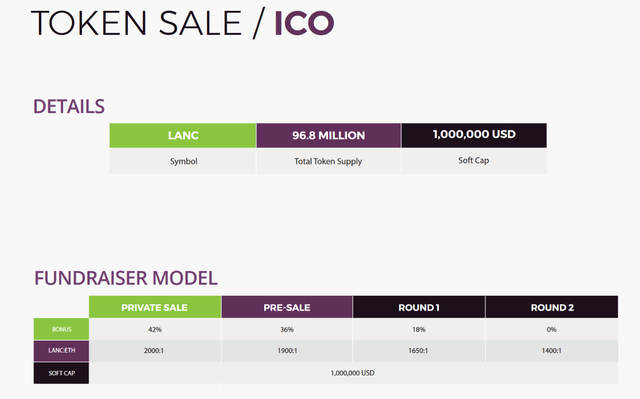Click the 1650:1 Round 1 rate cell

click(x=419, y=351)
